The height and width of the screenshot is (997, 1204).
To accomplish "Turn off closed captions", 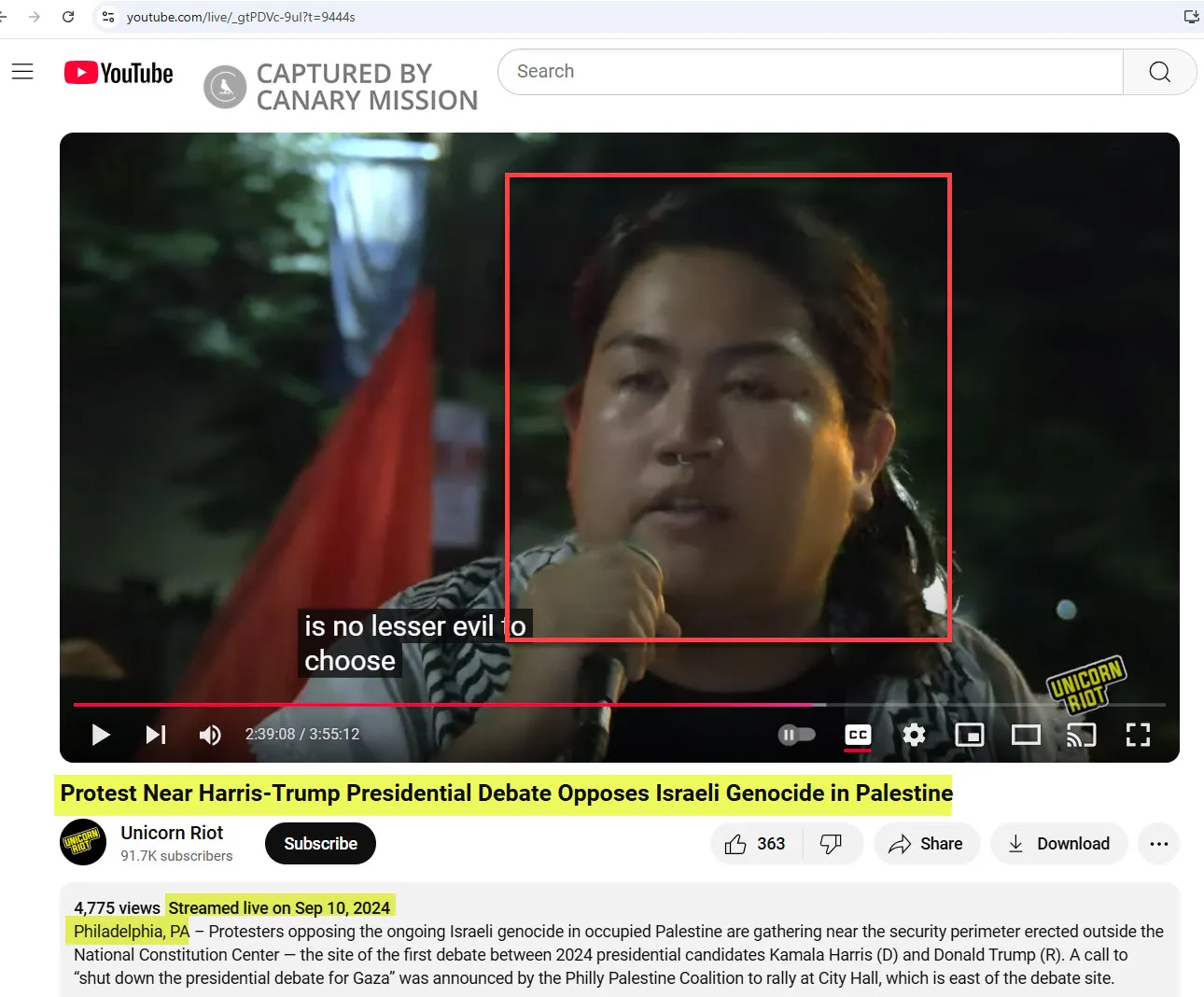I will tap(858, 735).
